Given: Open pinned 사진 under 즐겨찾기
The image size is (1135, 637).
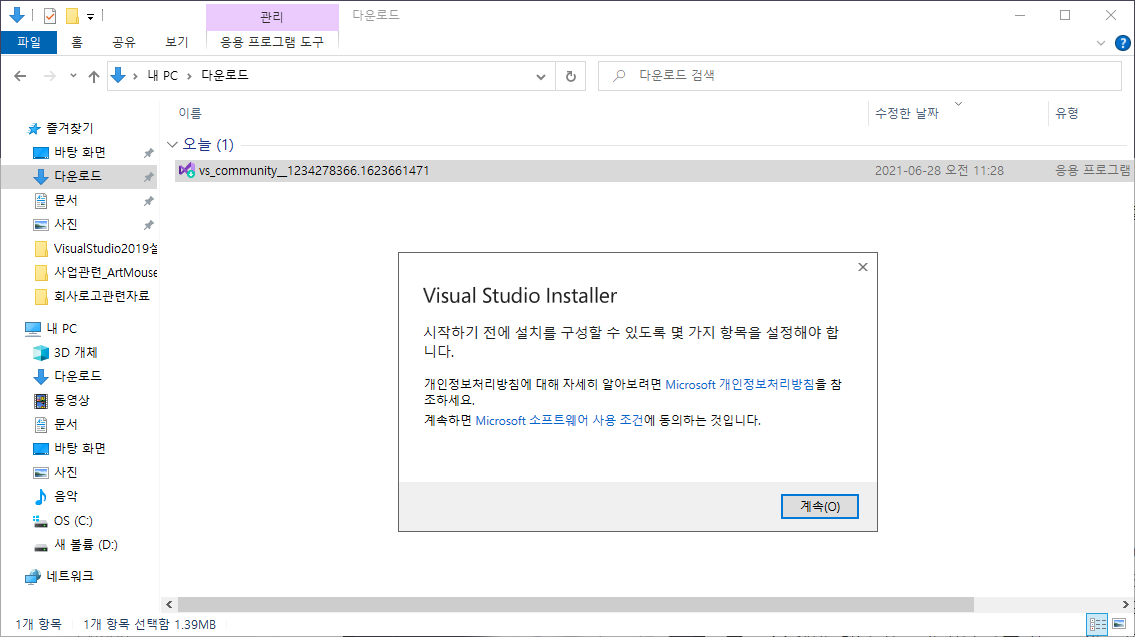Looking at the screenshot, I should [x=66, y=224].
